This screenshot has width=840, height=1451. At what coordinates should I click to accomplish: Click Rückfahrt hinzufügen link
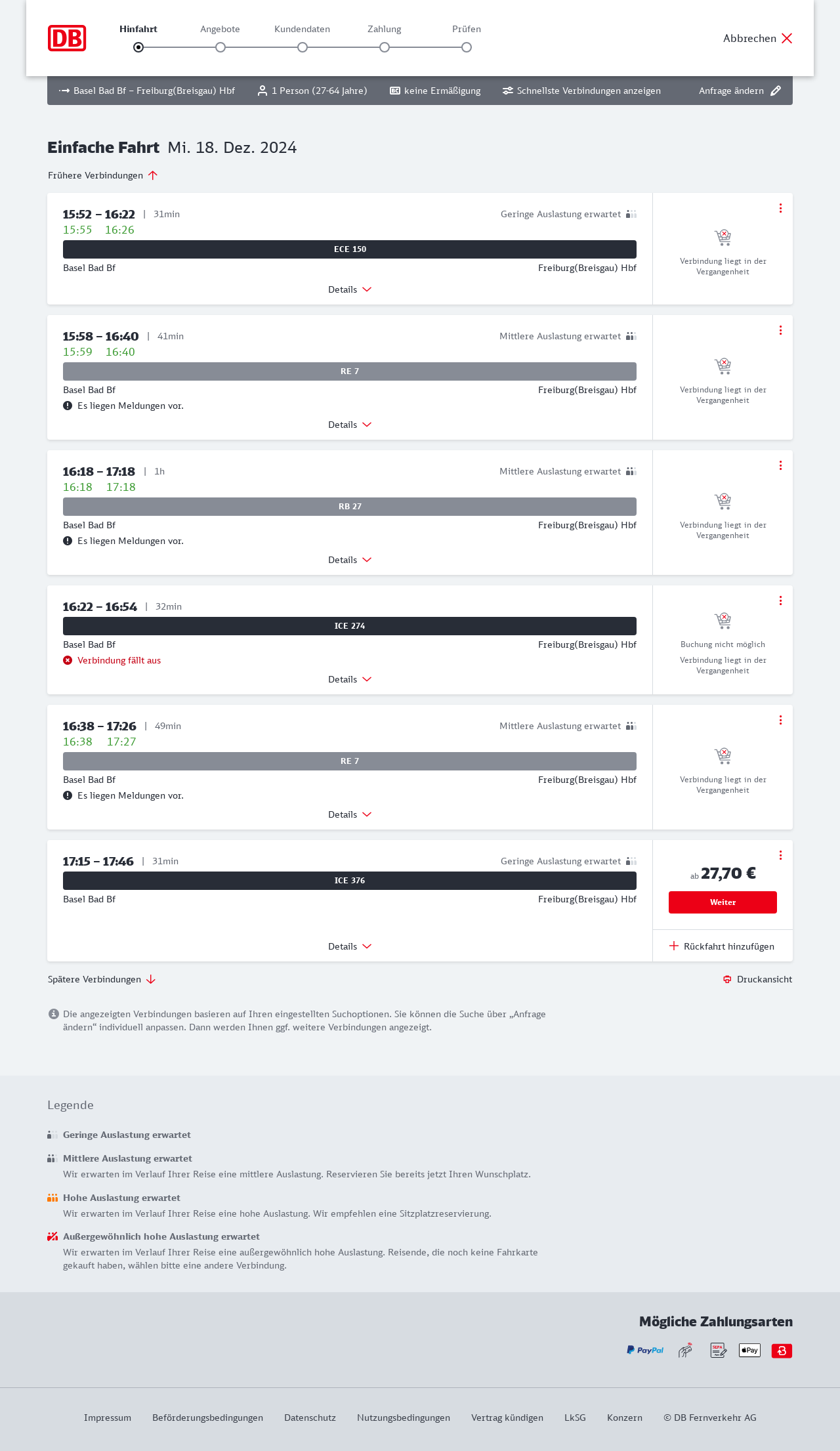point(722,946)
